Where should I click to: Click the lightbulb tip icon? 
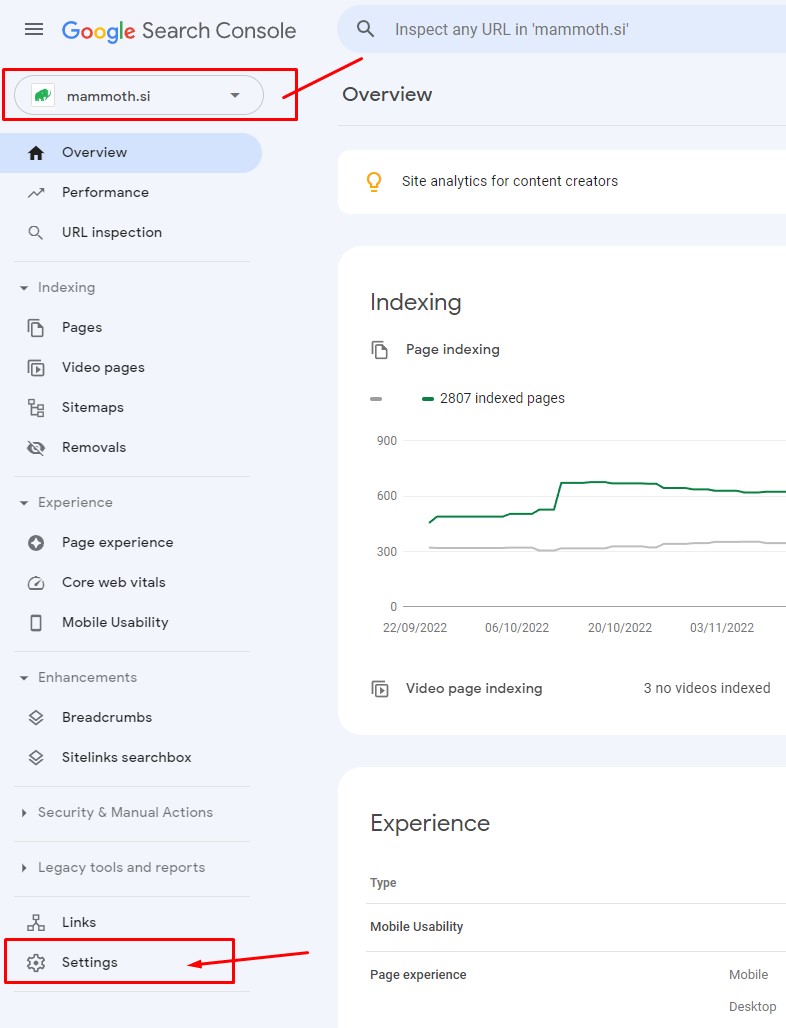pyautogui.click(x=374, y=182)
